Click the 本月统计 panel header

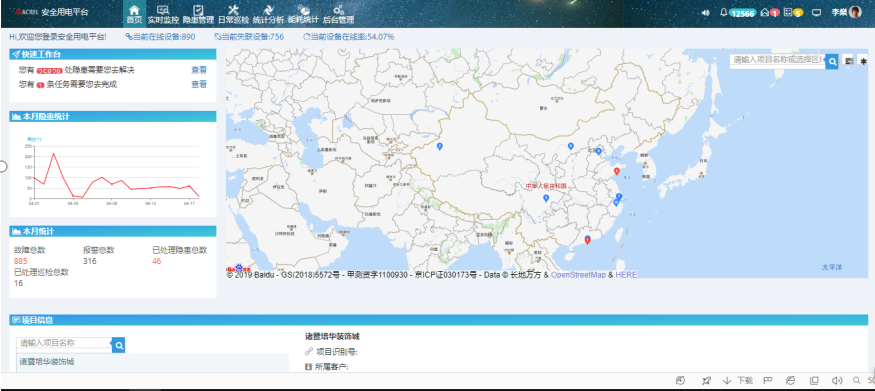tap(113, 231)
